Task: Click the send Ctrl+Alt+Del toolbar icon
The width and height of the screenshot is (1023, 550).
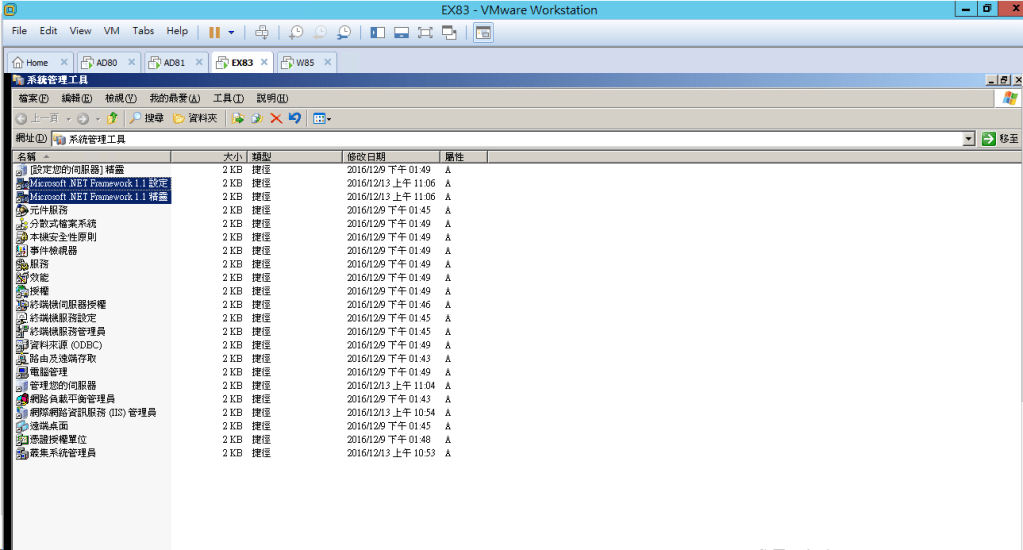Action: click(262, 32)
